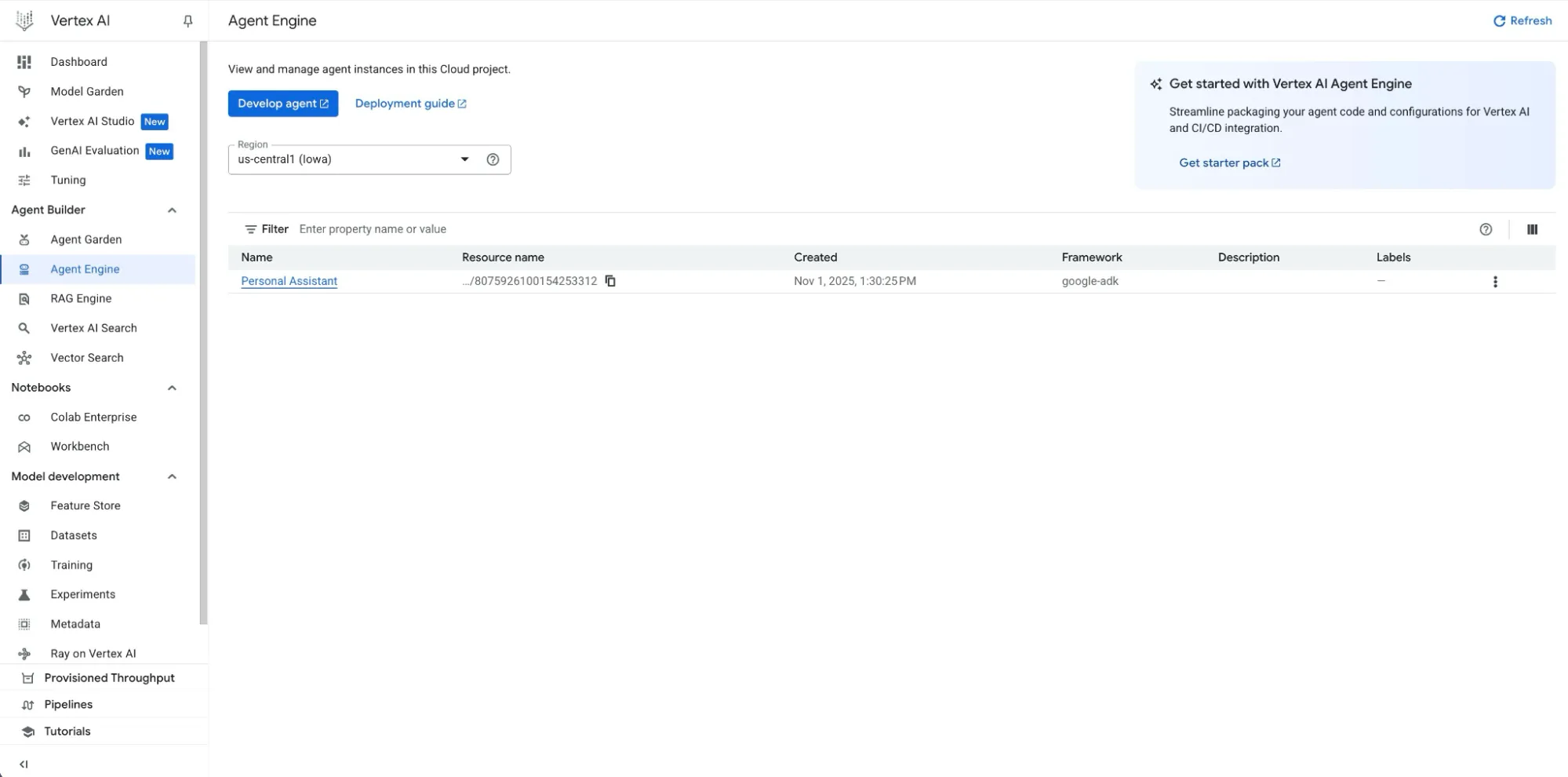1568x777 pixels.
Task: Click the Refresh icon
Action: click(1501, 20)
